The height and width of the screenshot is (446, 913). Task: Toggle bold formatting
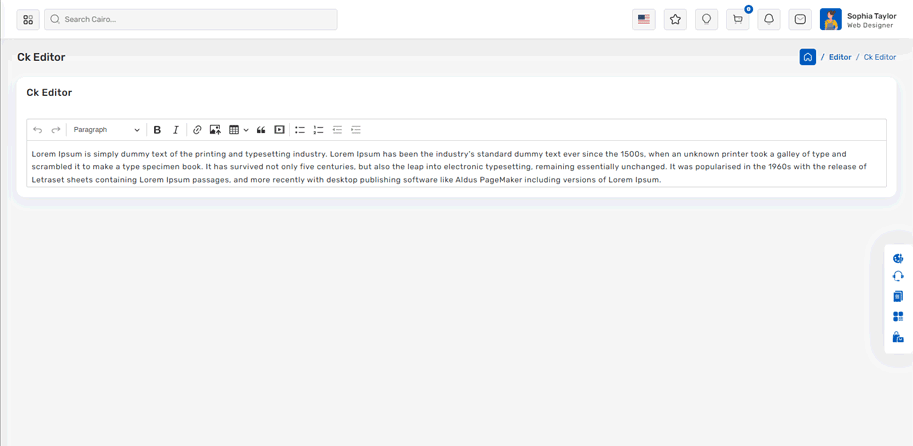click(x=157, y=130)
